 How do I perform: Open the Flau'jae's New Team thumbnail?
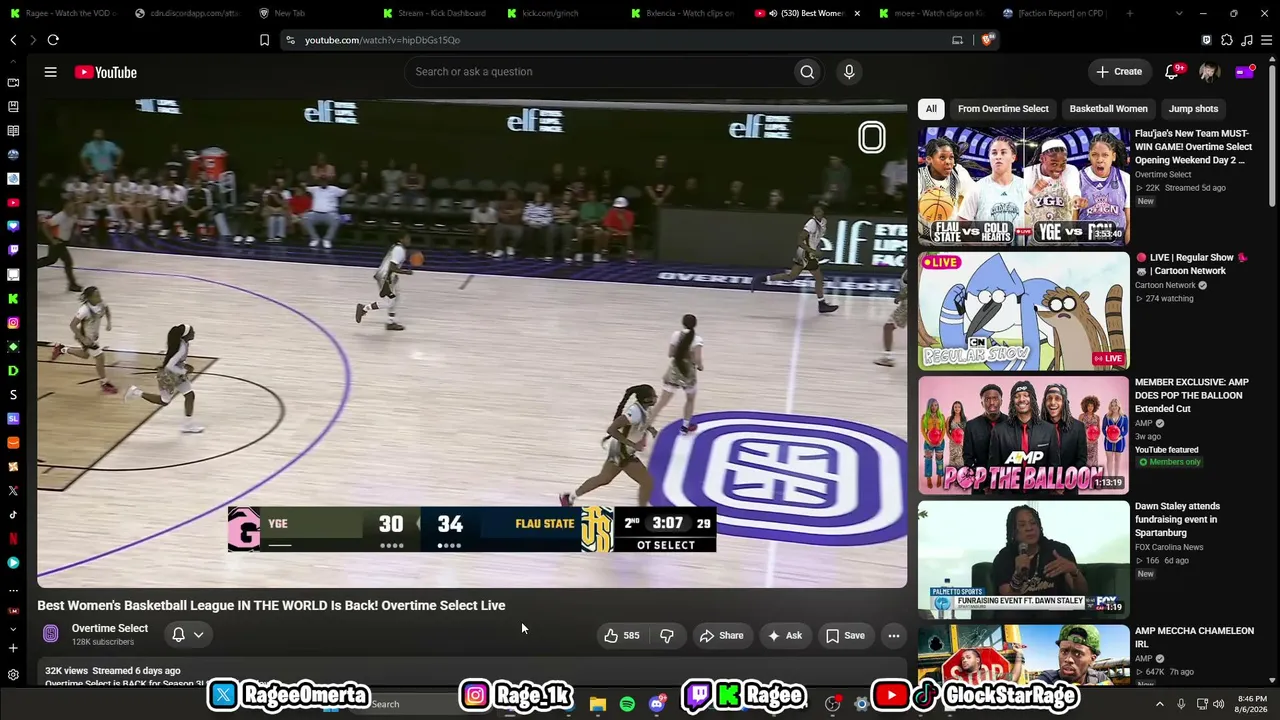point(1023,186)
